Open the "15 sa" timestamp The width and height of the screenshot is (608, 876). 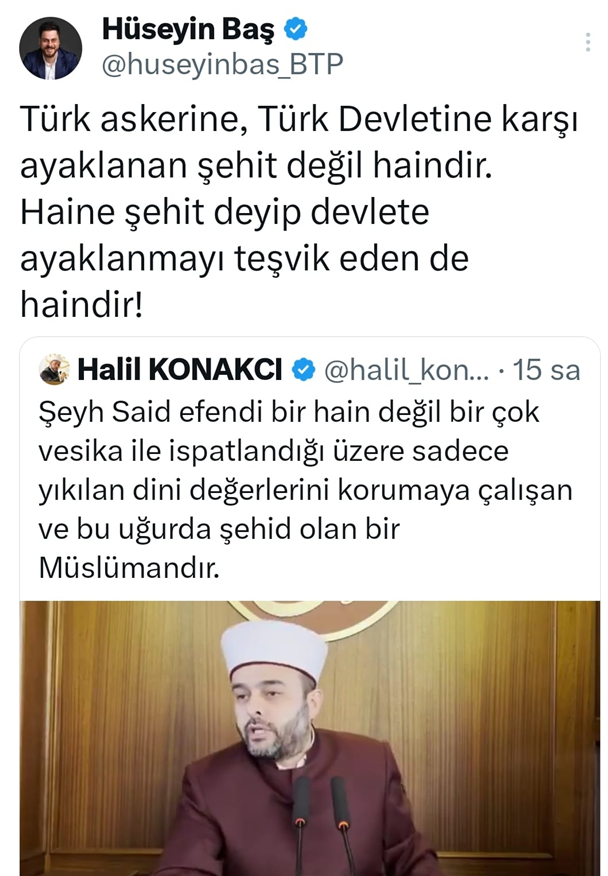coord(547,370)
